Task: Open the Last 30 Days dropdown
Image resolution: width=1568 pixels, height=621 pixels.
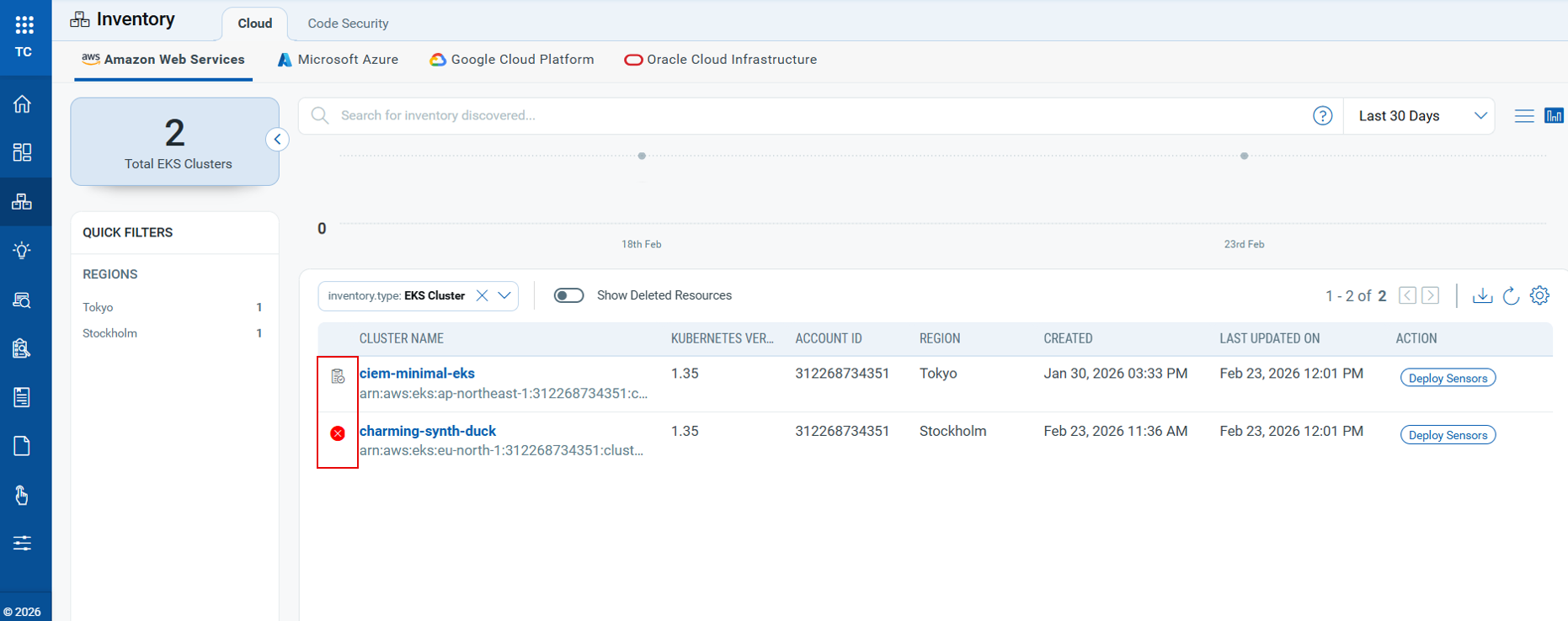Action: pyautogui.click(x=1420, y=116)
